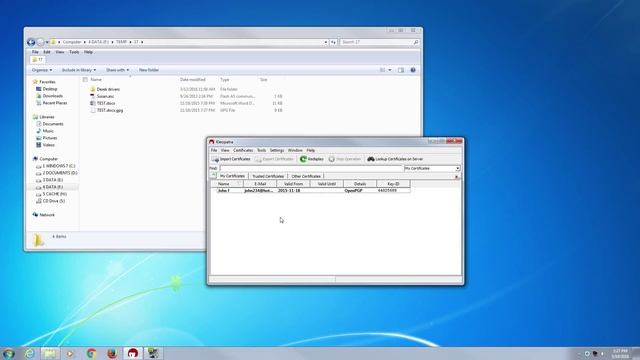The image size is (640, 360).
Task: Open Kleopatra's Window menu
Action: (x=295, y=150)
